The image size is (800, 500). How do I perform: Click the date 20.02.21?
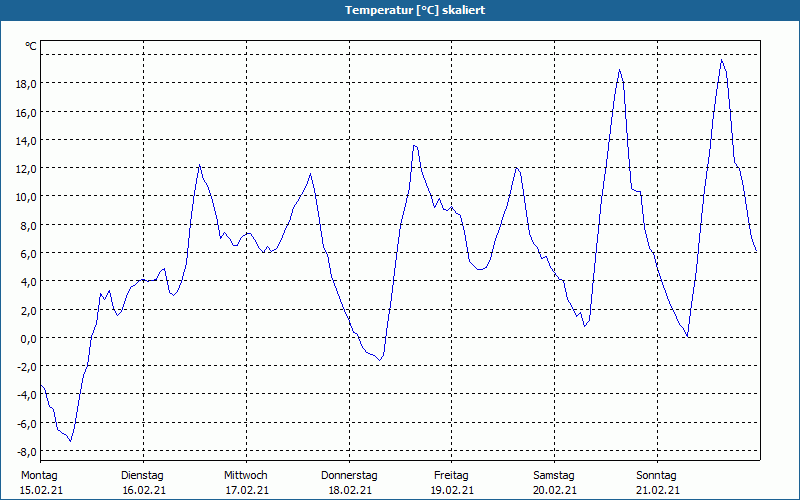(x=555, y=490)
